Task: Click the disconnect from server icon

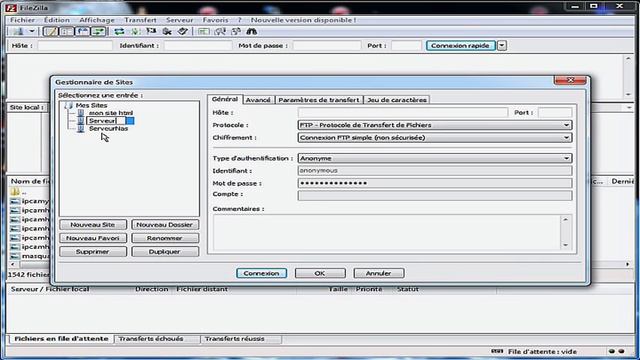Action: click(x=167, y=31)
